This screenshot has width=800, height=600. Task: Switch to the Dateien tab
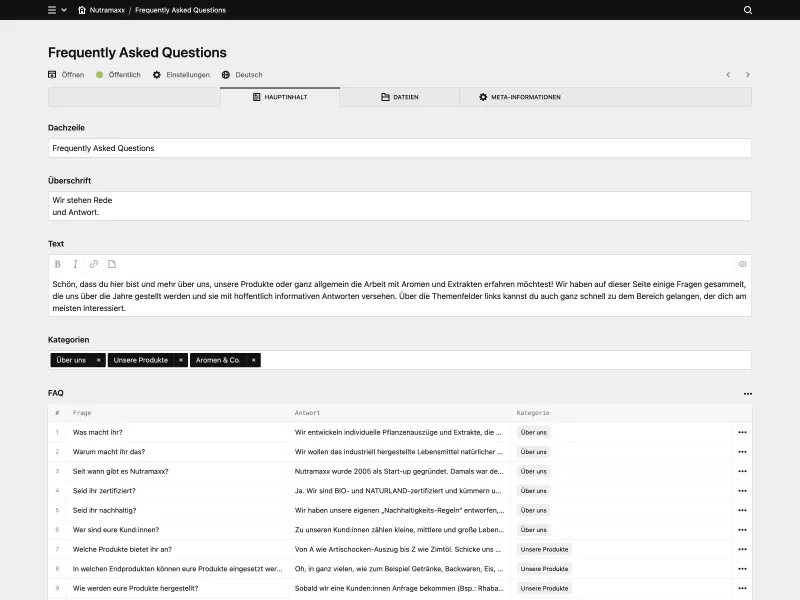[x=406, y=97]
